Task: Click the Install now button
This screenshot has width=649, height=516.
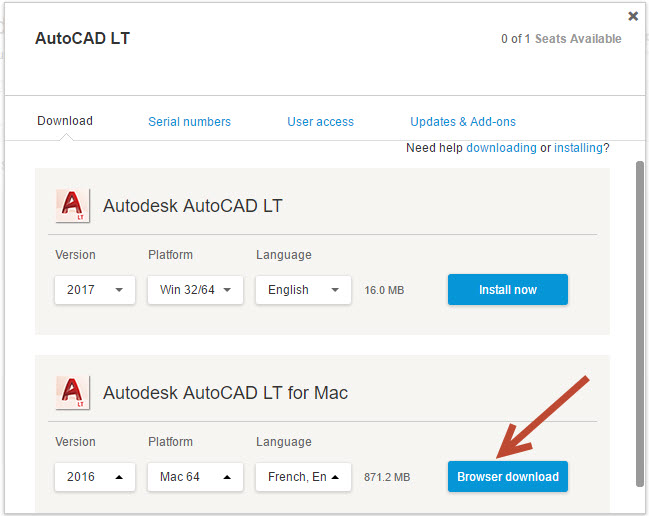Action: click(x=508, y=290)
